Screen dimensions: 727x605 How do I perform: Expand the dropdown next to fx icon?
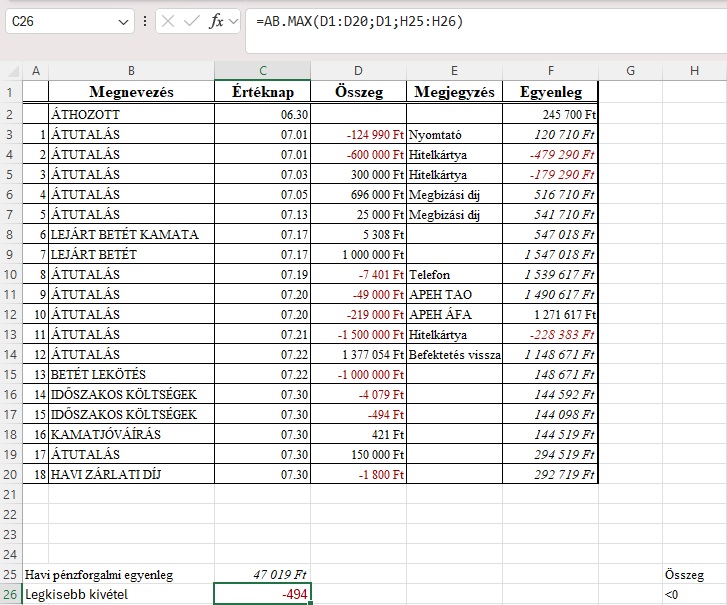(234, 21)
